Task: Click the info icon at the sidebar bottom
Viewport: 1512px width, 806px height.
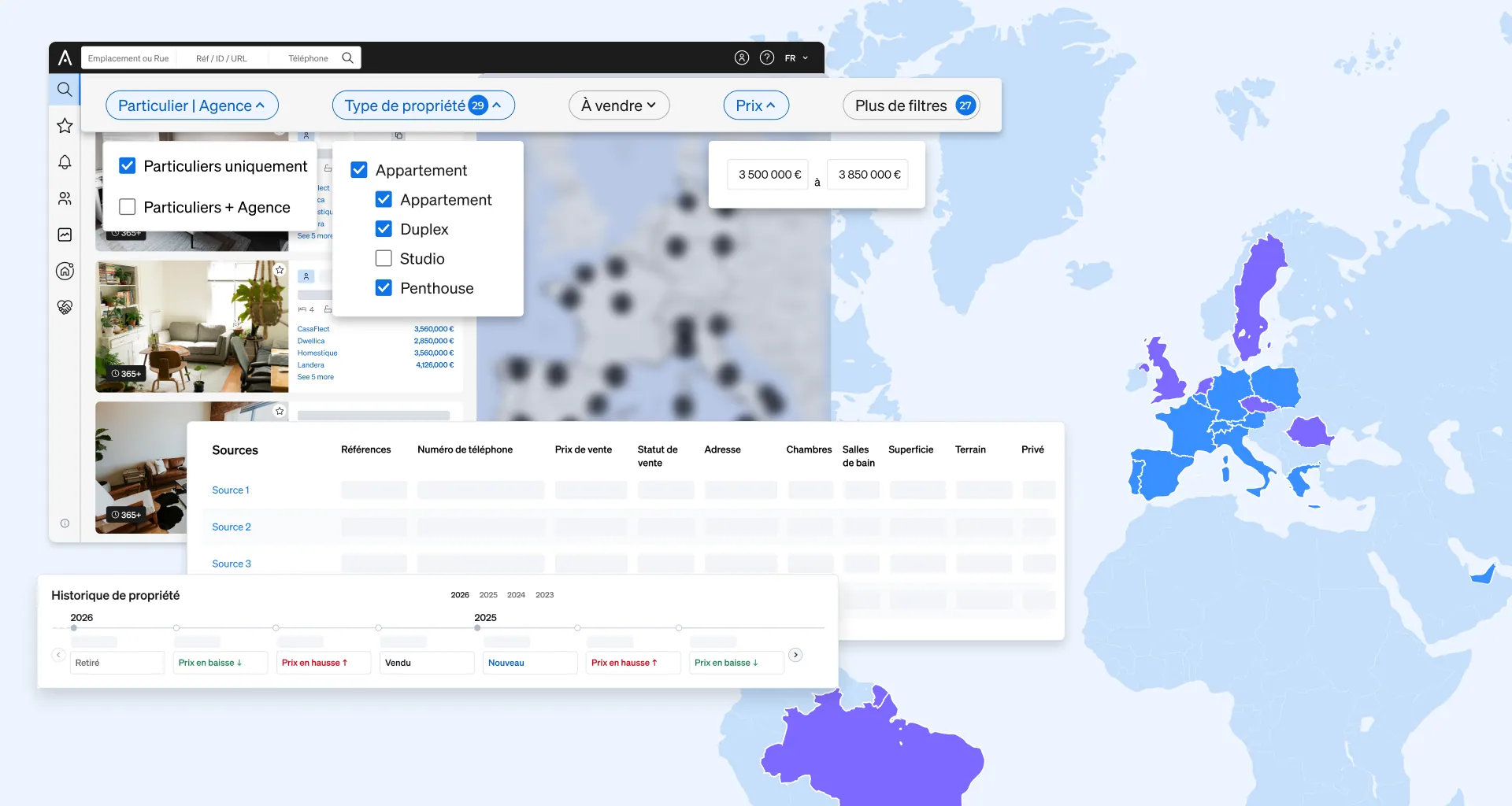Action: [x=65, y=523]
